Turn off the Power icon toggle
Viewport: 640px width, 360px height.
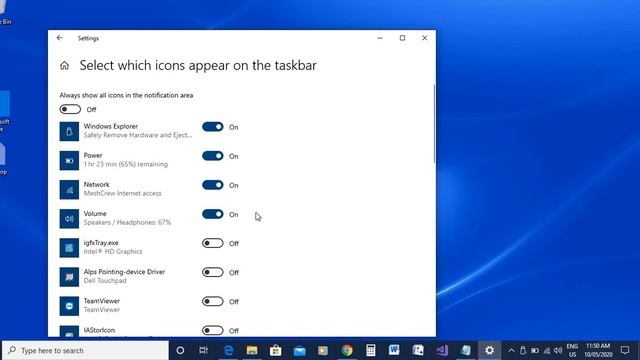[x=213, y=156]
